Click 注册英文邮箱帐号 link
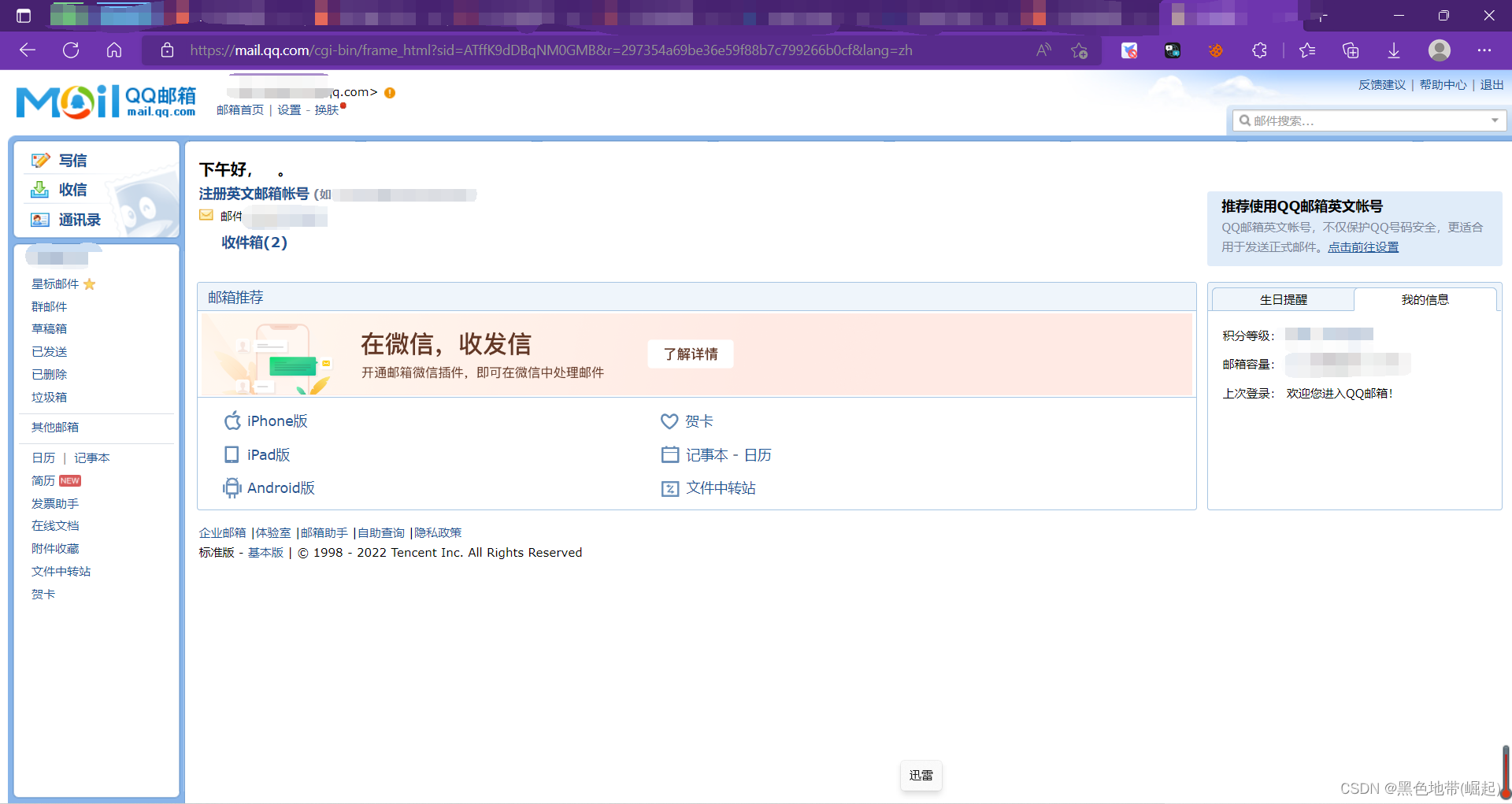Viewport: 1512px width, 804px height. point(254,194)
